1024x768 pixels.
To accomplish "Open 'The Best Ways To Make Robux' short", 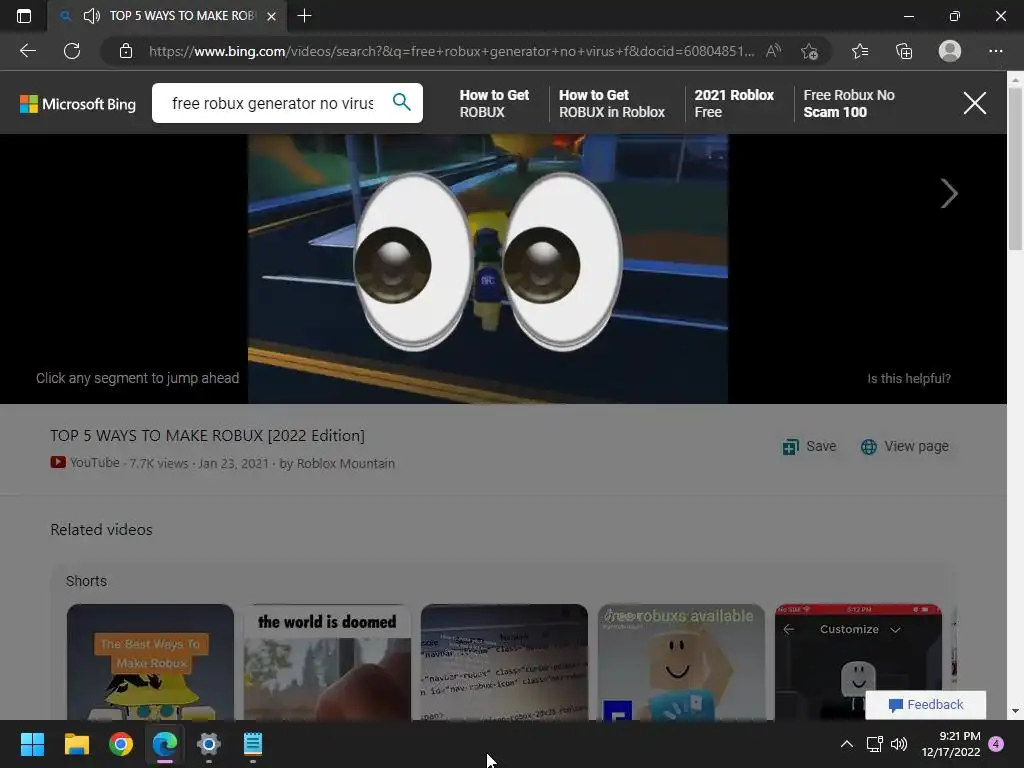I will [150, 662].
